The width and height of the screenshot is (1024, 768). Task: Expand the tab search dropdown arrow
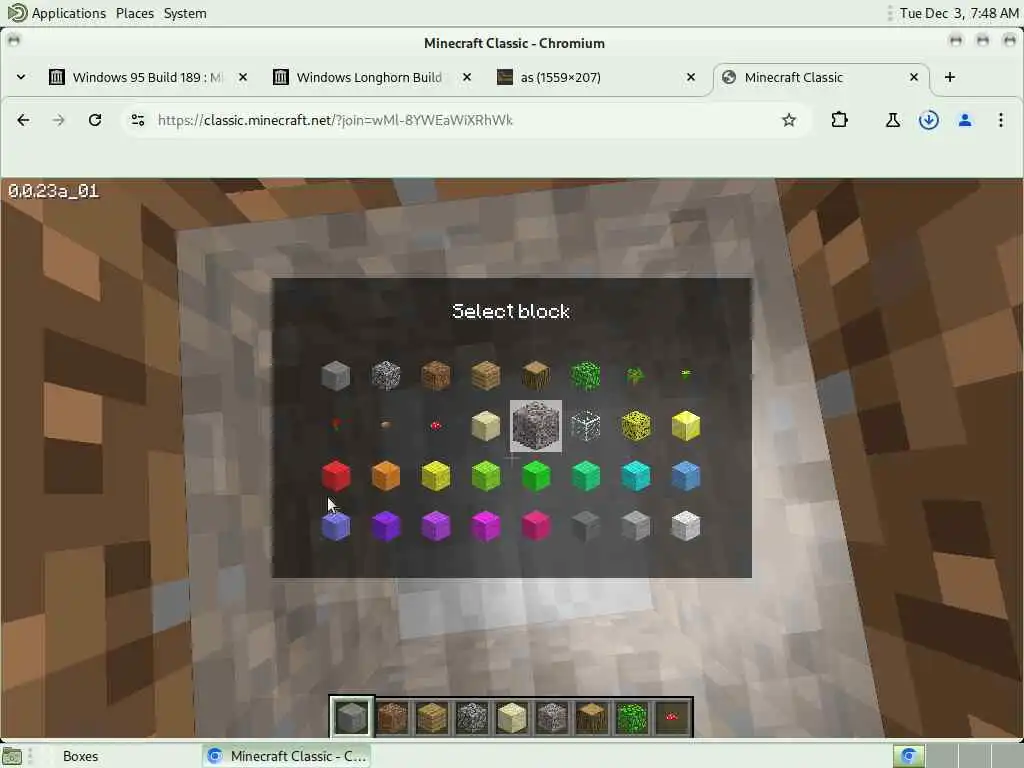(21, 77)
